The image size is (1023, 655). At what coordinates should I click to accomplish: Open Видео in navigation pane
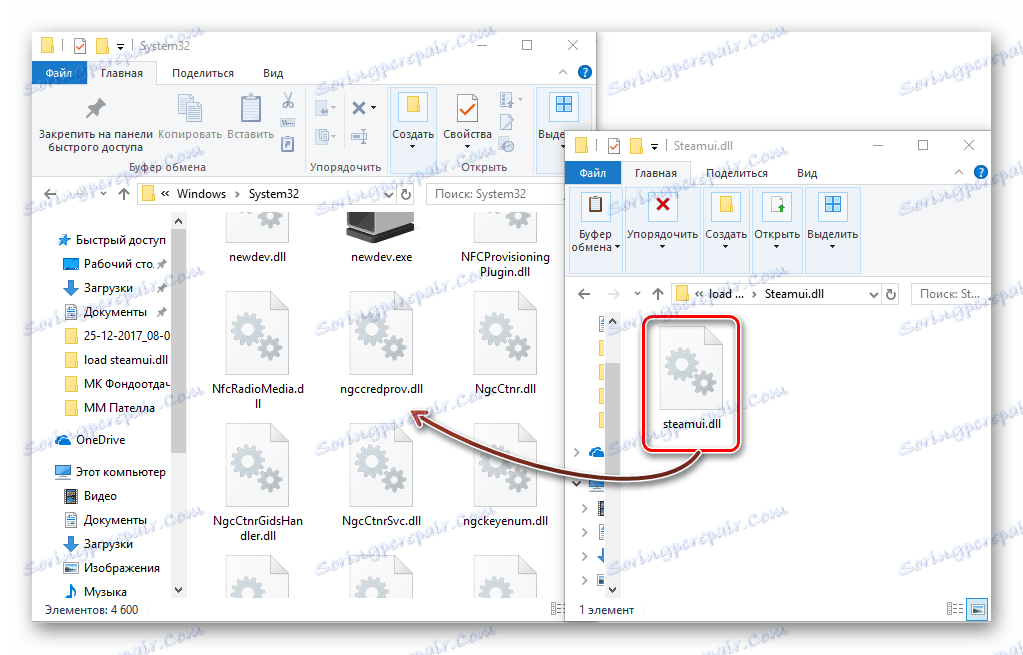coord(91,496)
